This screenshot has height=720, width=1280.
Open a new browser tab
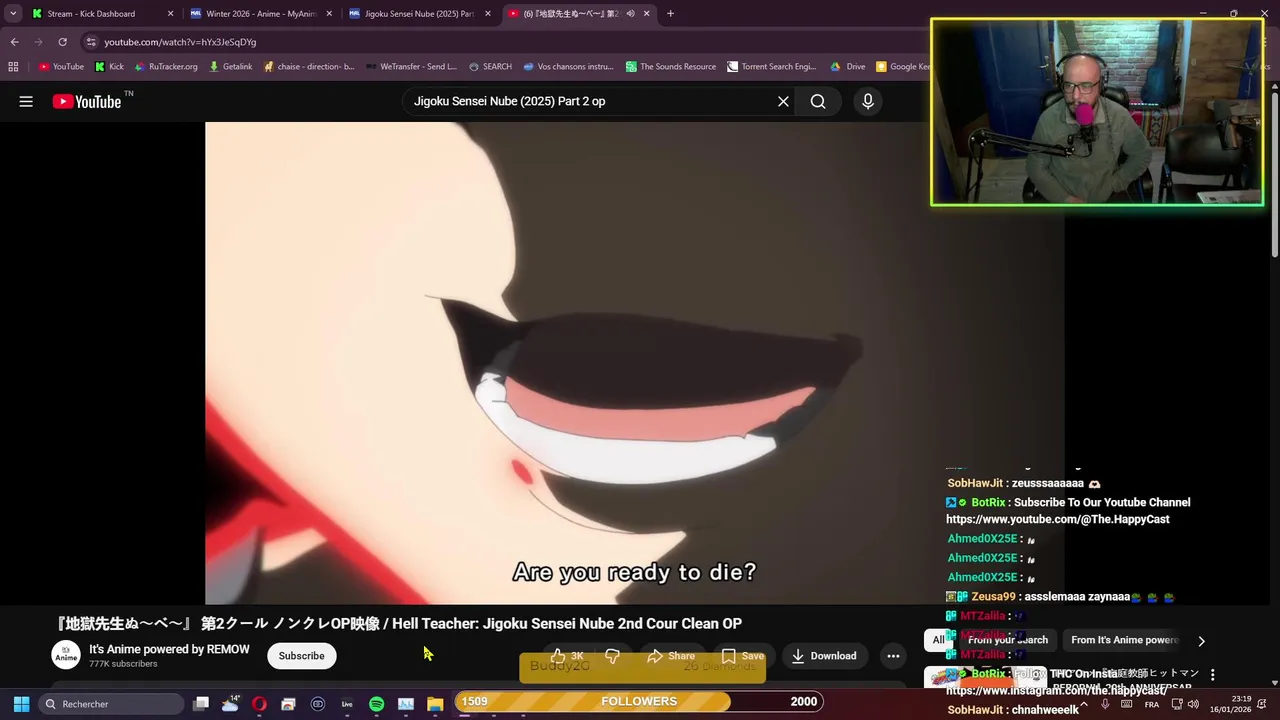(670, 14)
